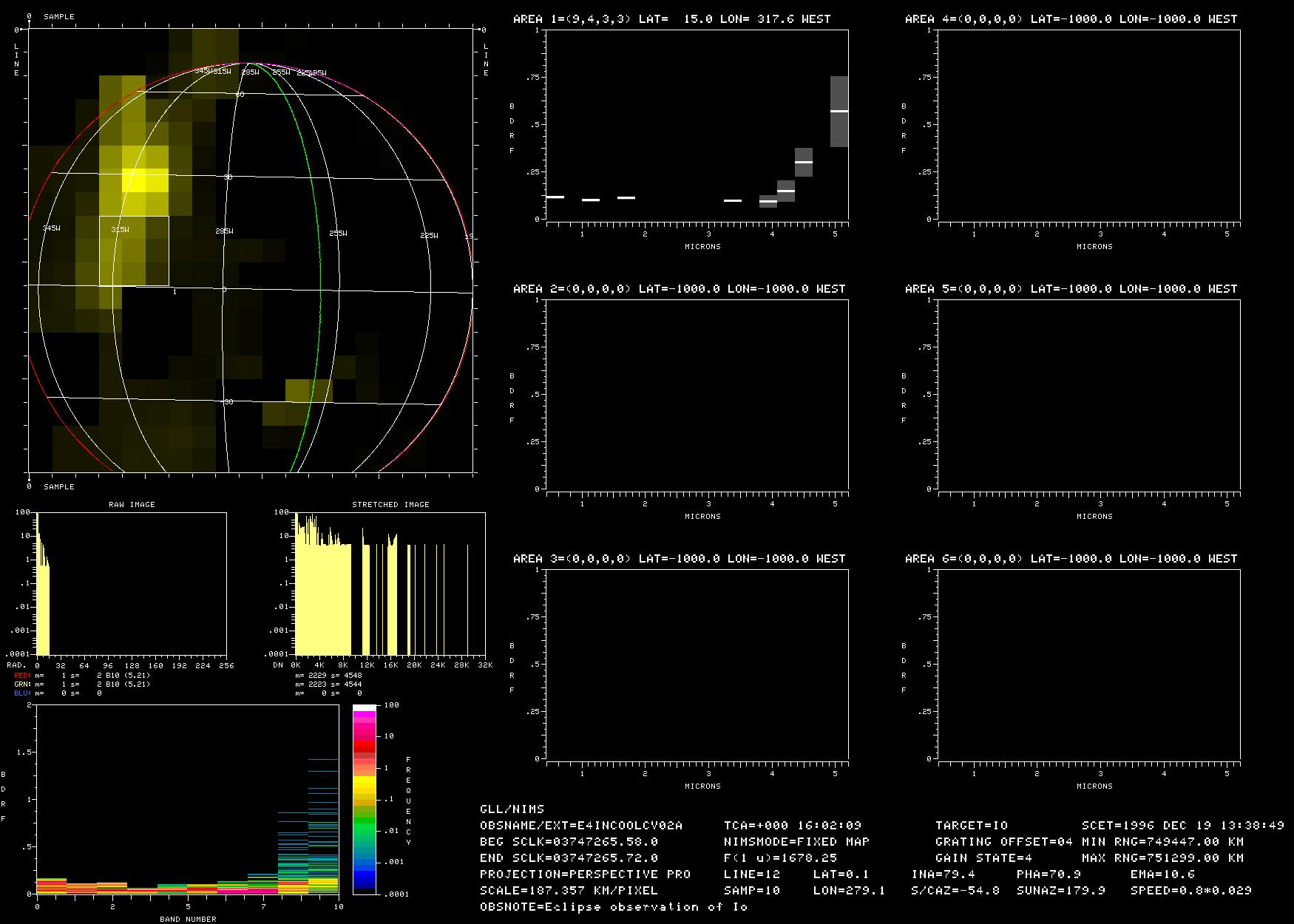The width and height of the screenshot is (1294, 924).
Task: Click the white selection box on Io map
Action: click(x=134, y=251)
